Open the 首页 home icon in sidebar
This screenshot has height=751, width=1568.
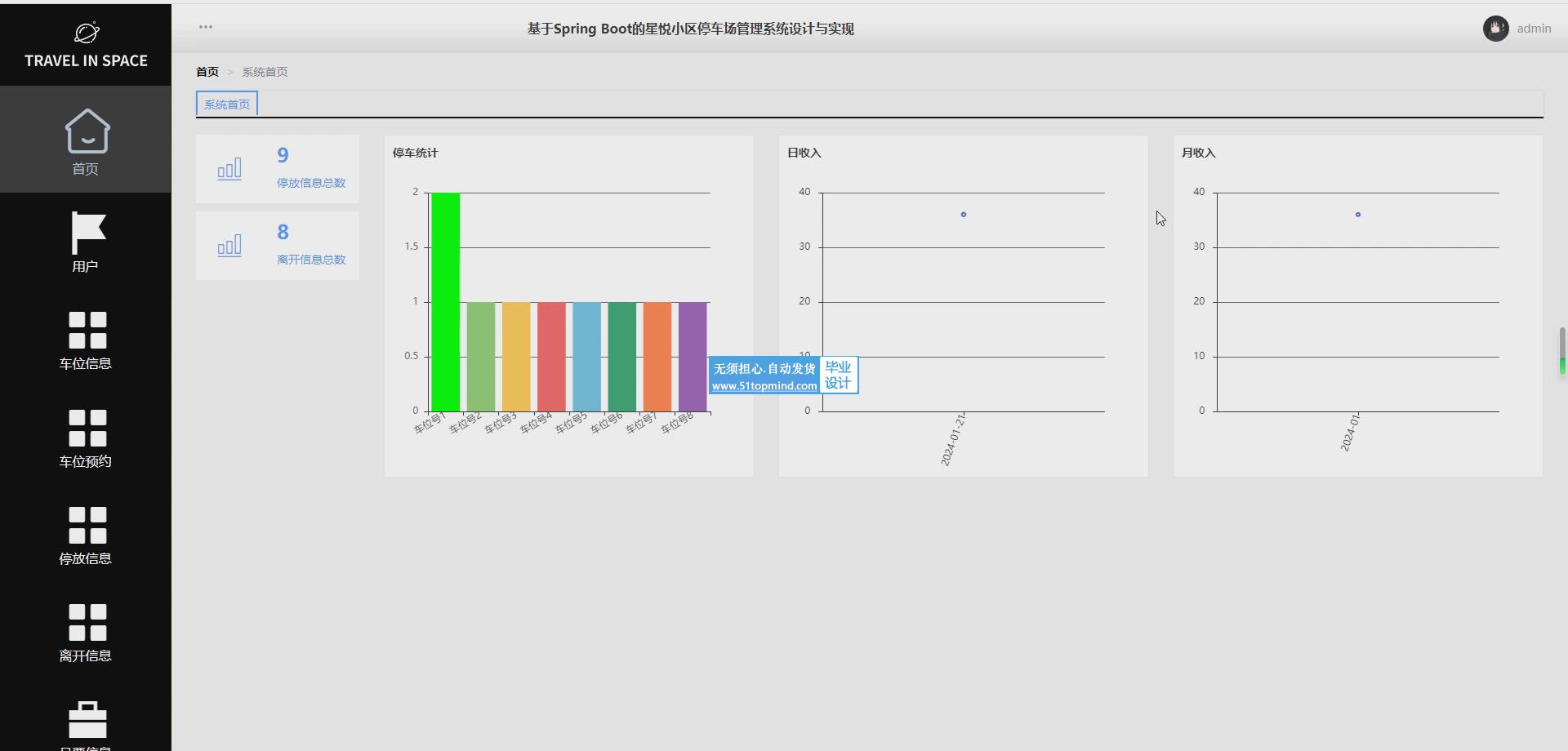pyautogui.click(x=87, y=131)
